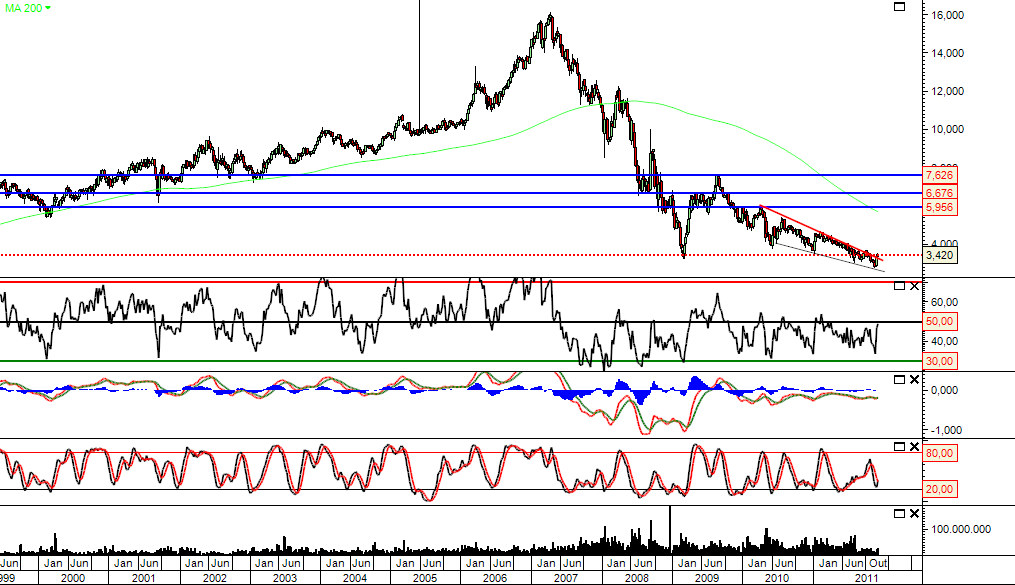Click the 2011 year on time axis
This screenshot has height=585, width=1015.
[866, 578]
